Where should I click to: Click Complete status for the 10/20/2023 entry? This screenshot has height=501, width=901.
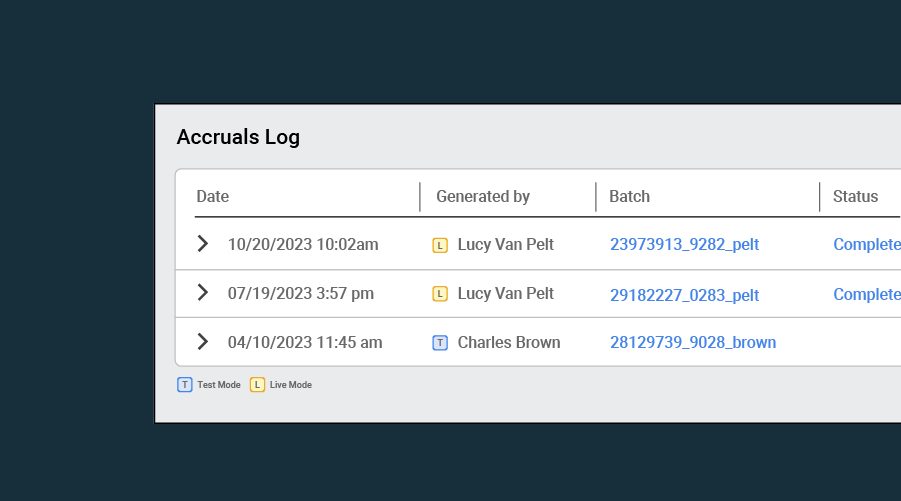867,245
